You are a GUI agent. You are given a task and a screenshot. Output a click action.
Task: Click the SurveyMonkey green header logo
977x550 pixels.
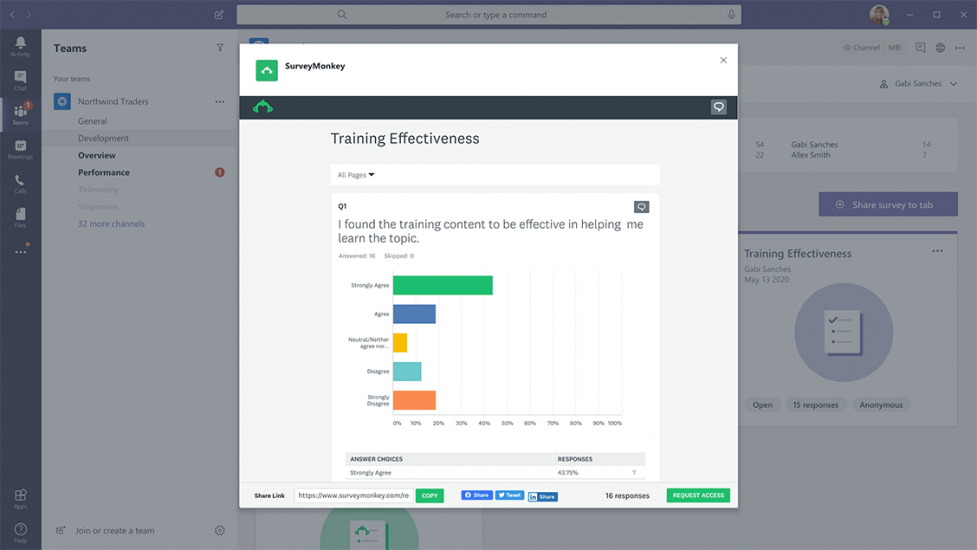coord(263,107)
